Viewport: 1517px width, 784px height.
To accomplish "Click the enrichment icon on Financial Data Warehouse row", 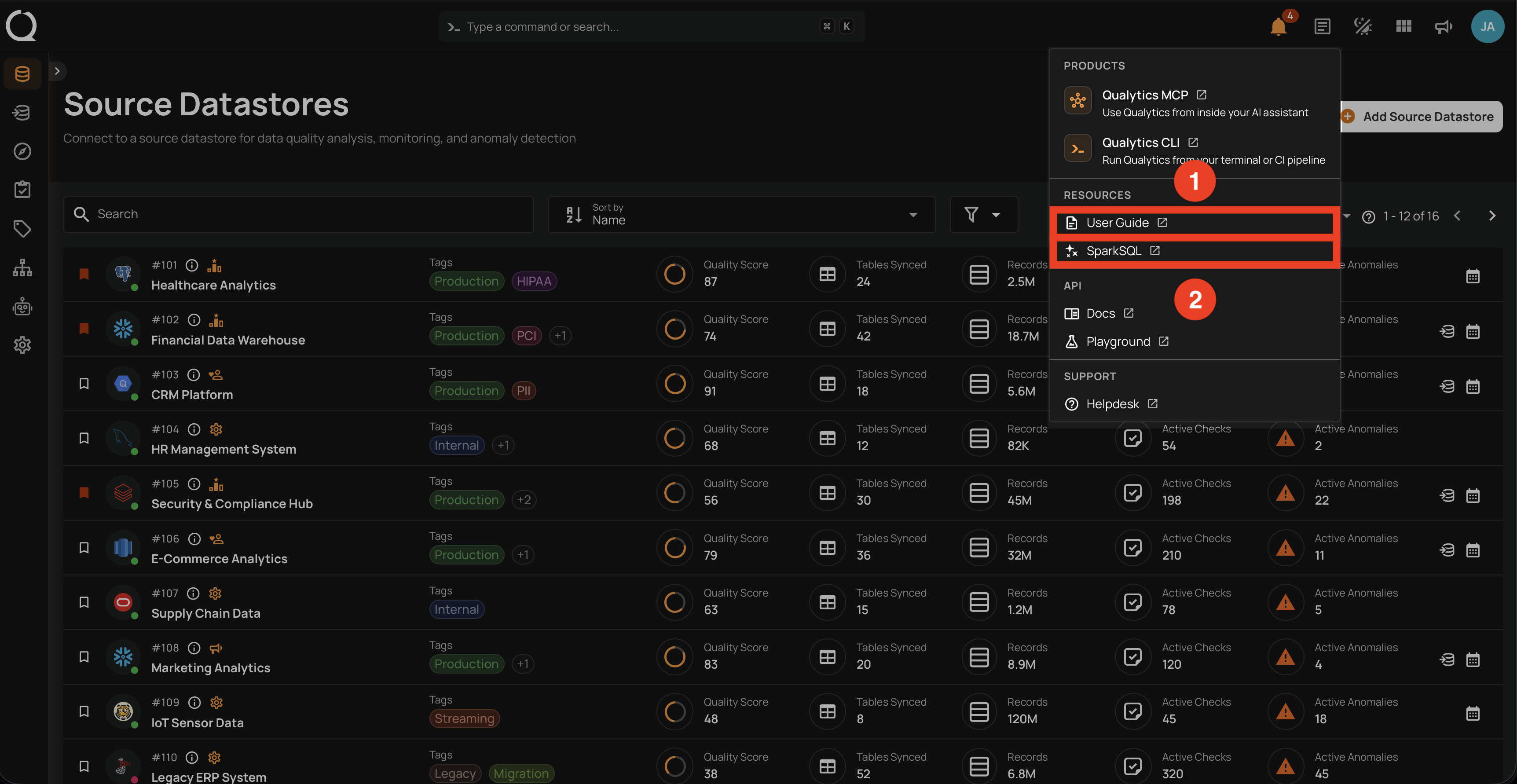I will pyautogui.click(x=1447, y=332).
